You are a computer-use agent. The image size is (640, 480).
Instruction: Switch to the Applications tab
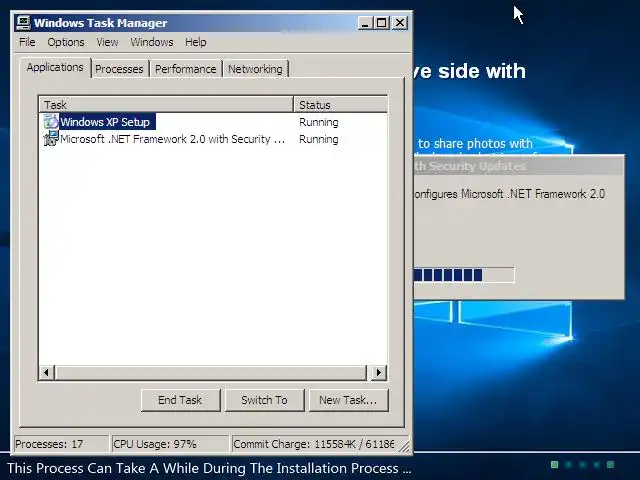pos(55,67)
